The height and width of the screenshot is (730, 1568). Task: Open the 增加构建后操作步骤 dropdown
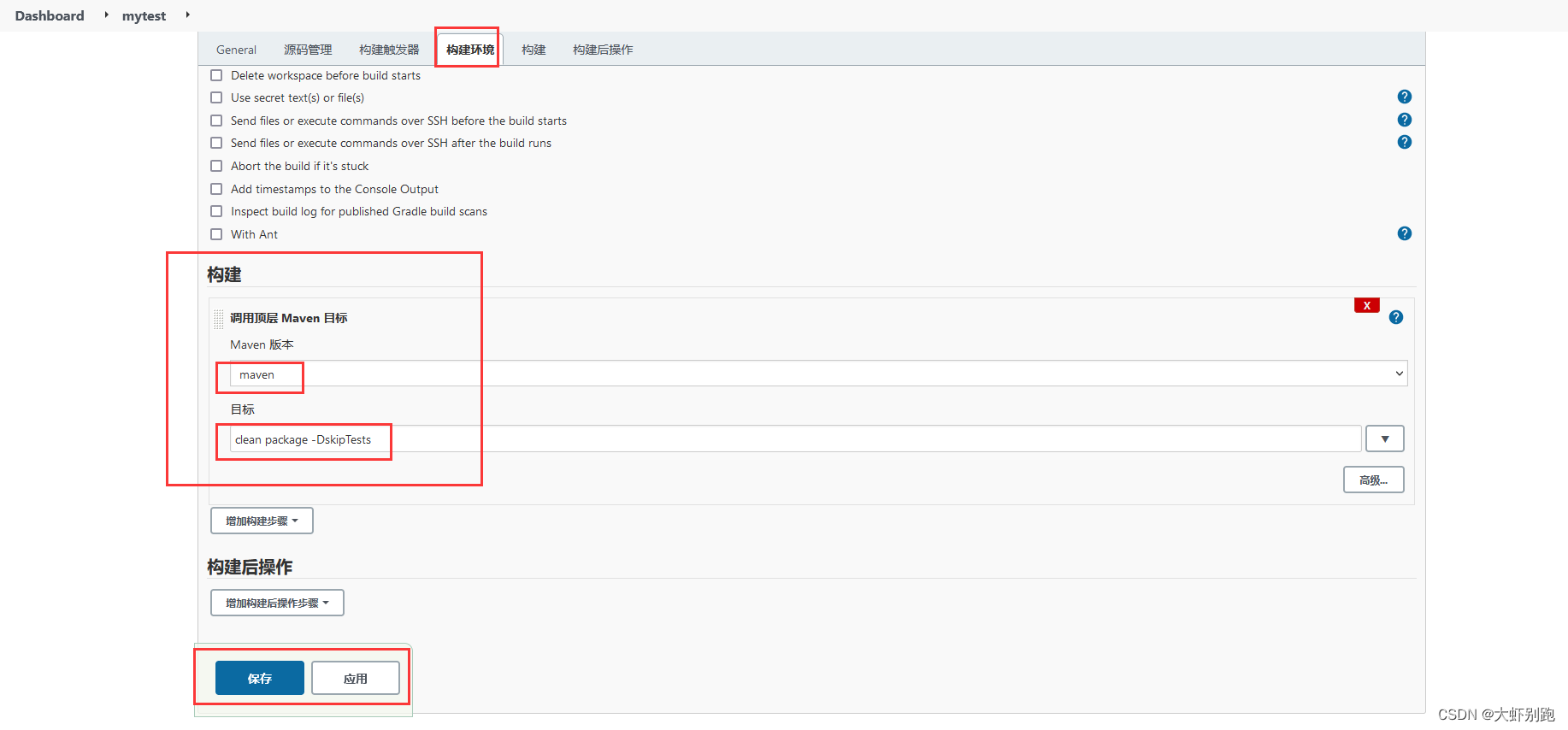coord(277,603)
